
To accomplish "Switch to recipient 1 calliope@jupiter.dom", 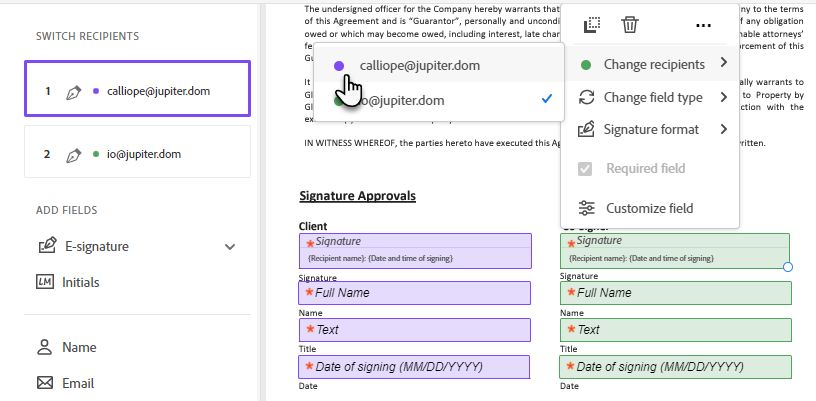I will click(137, 88).
